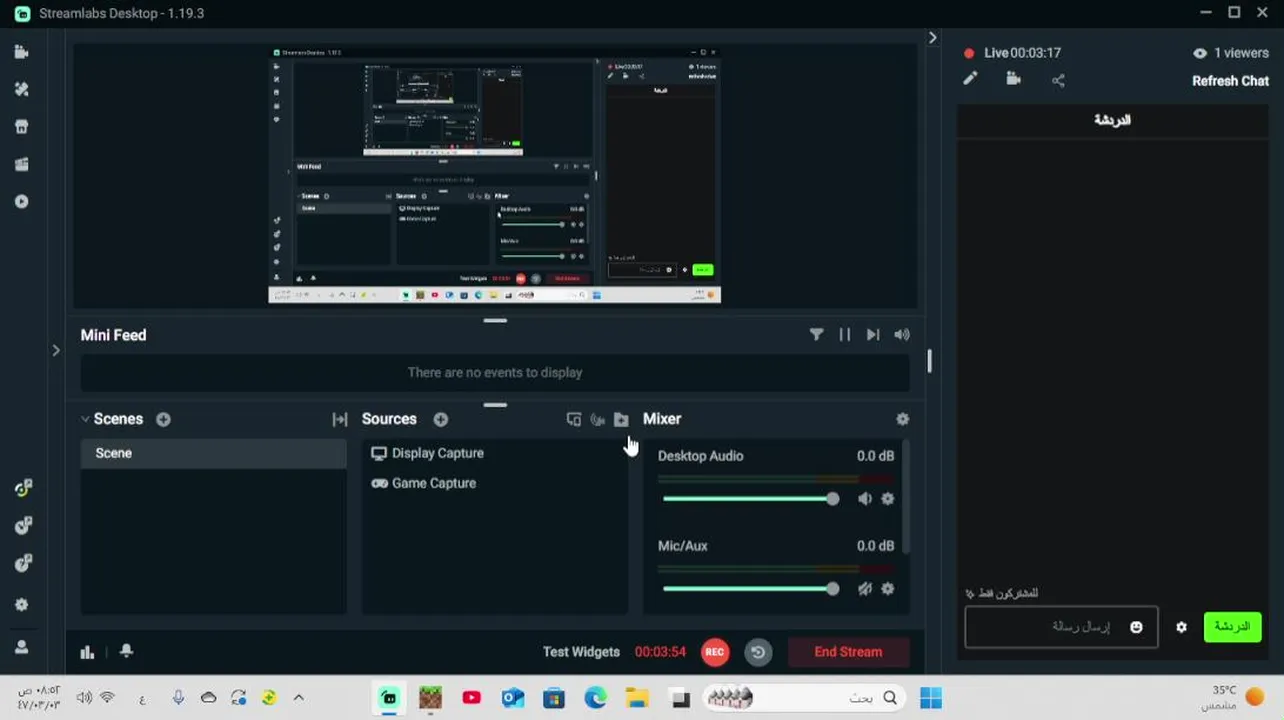The image size is (1284, 720).
Task: Open Microsoft Edge from taskbar
Action: tap(596, 698)
